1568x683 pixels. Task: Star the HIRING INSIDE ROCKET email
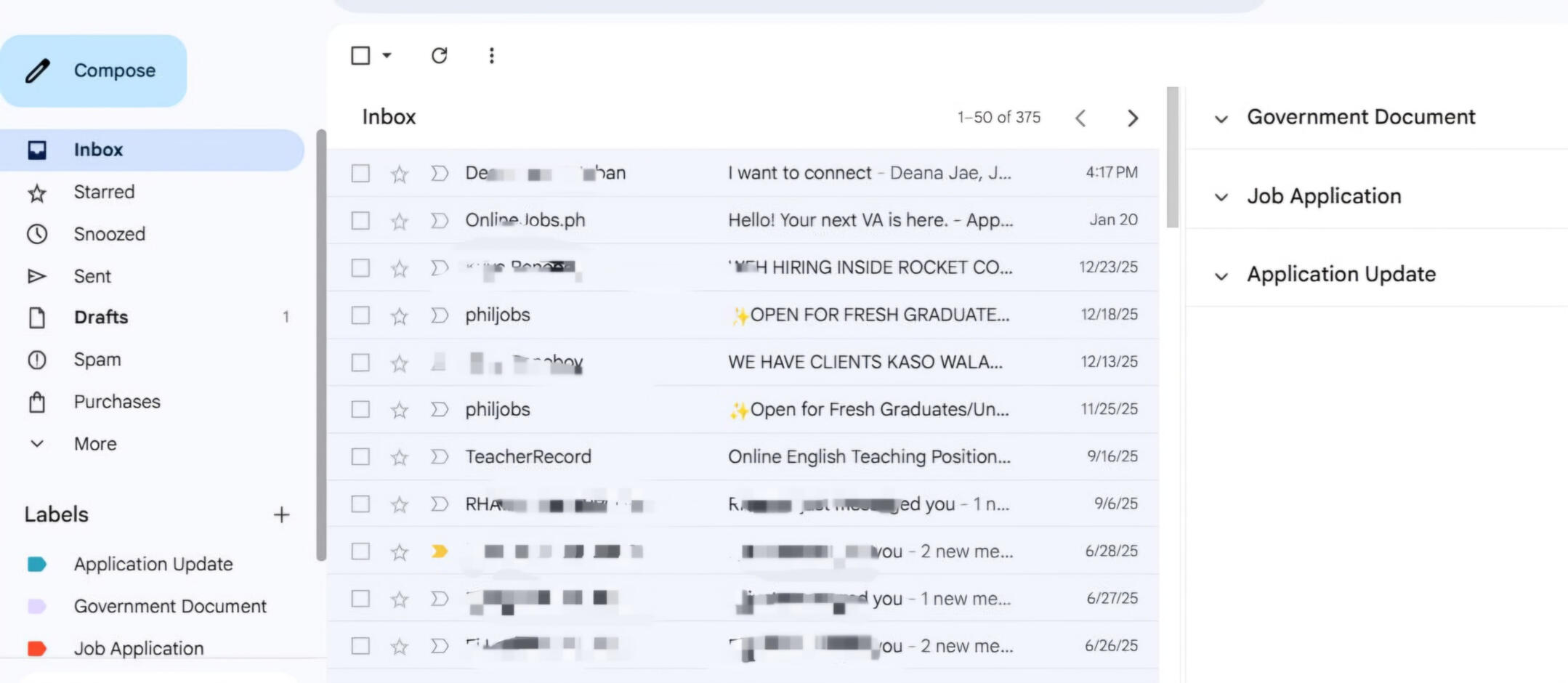(x=400, y=268)
